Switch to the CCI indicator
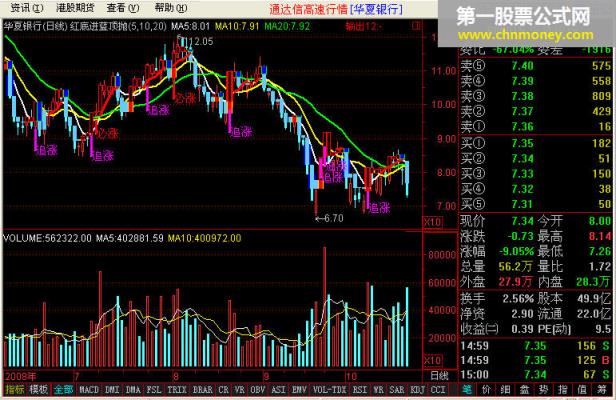 click(x=438, y=389)
